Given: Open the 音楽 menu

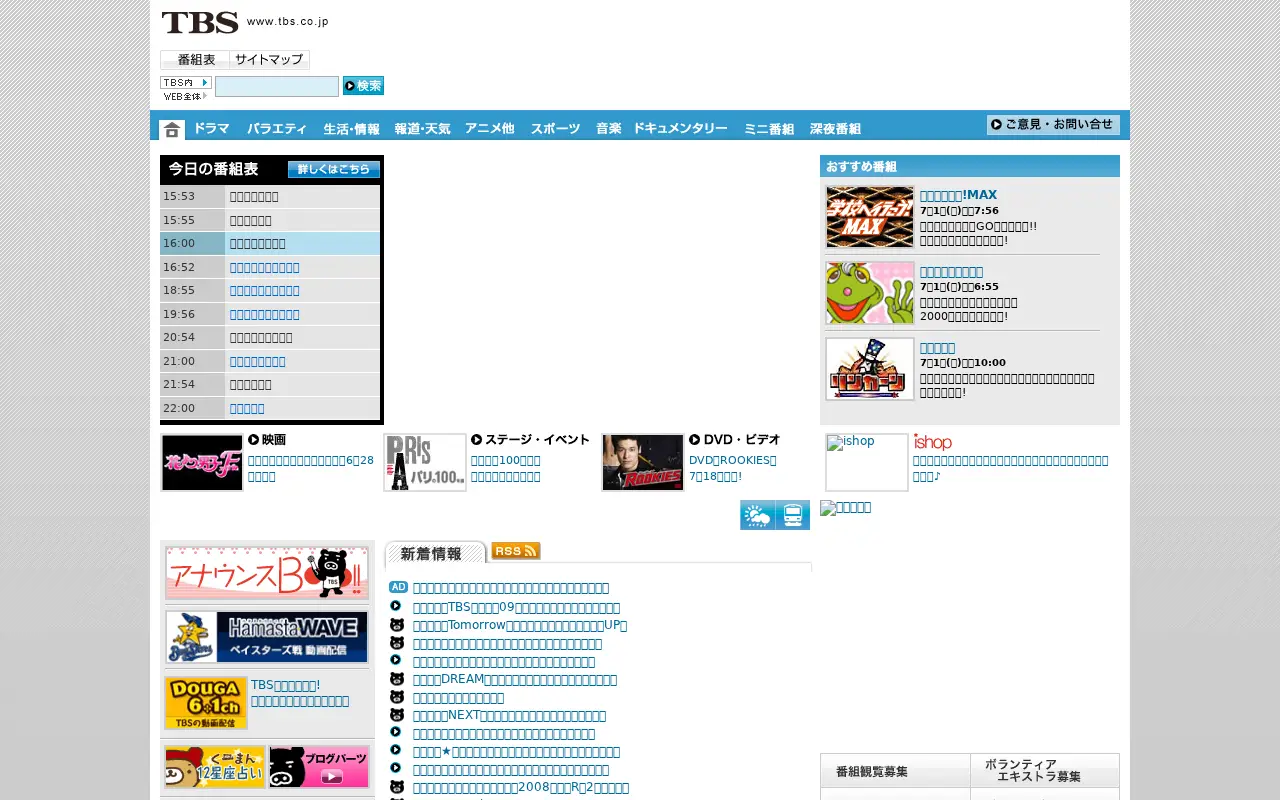Looking at the screenshot, I should tap(608, 128).
